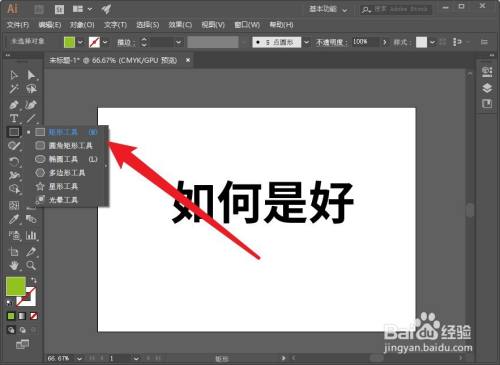Select the Pen tool
This screenshot has width=500, height=365.
[x=14, y=105]
